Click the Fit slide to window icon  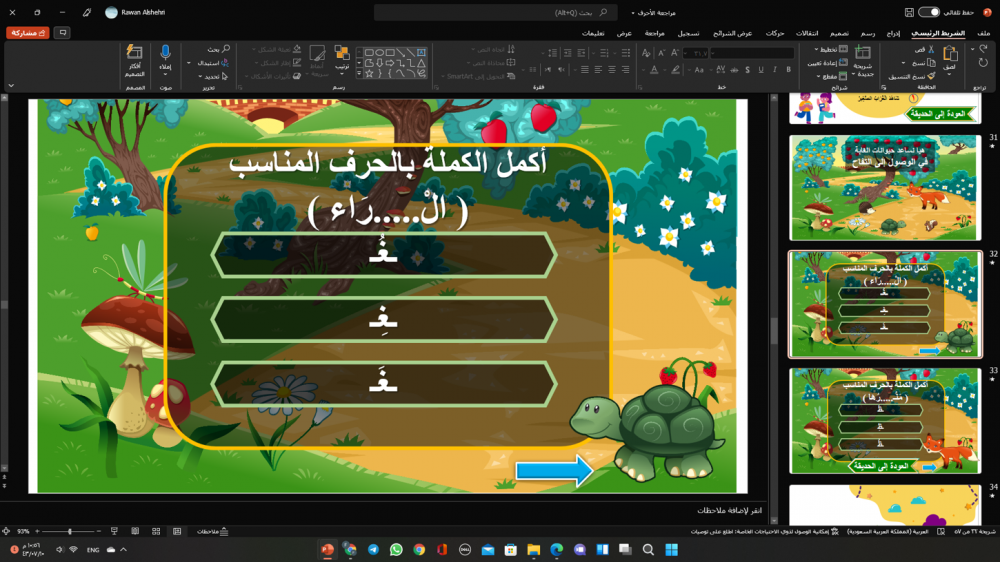[x=6, y=531]
